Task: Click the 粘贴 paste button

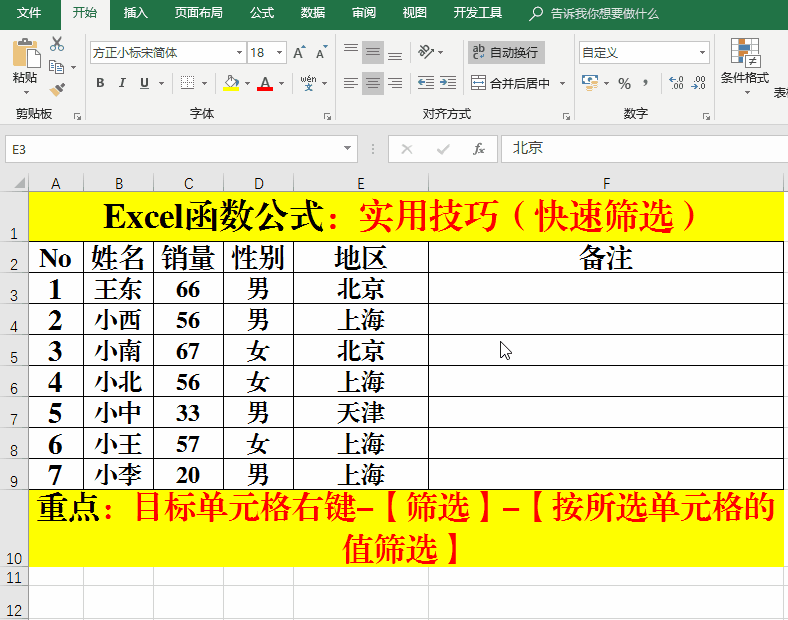Action: [x=25, y=62]
